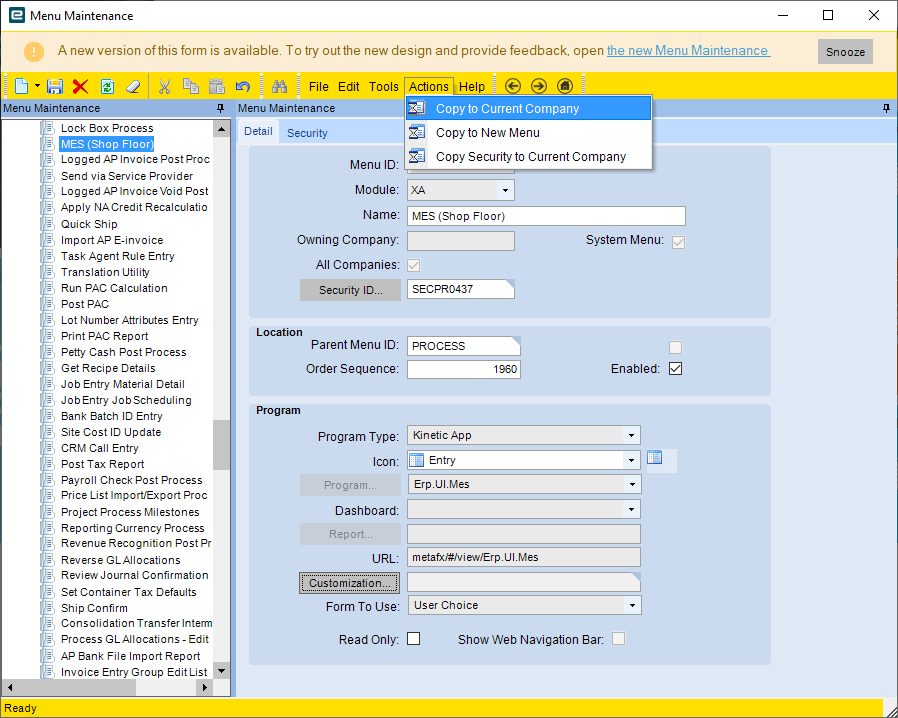Click the Home navigation icon
The height and width of the screenshot is (718, 898).
click(565, 86)
